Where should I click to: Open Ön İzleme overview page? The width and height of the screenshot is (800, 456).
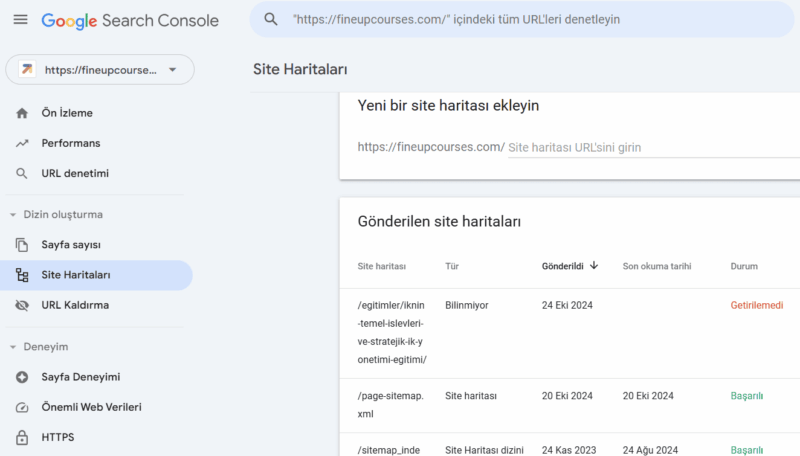[x=67, y=113]
